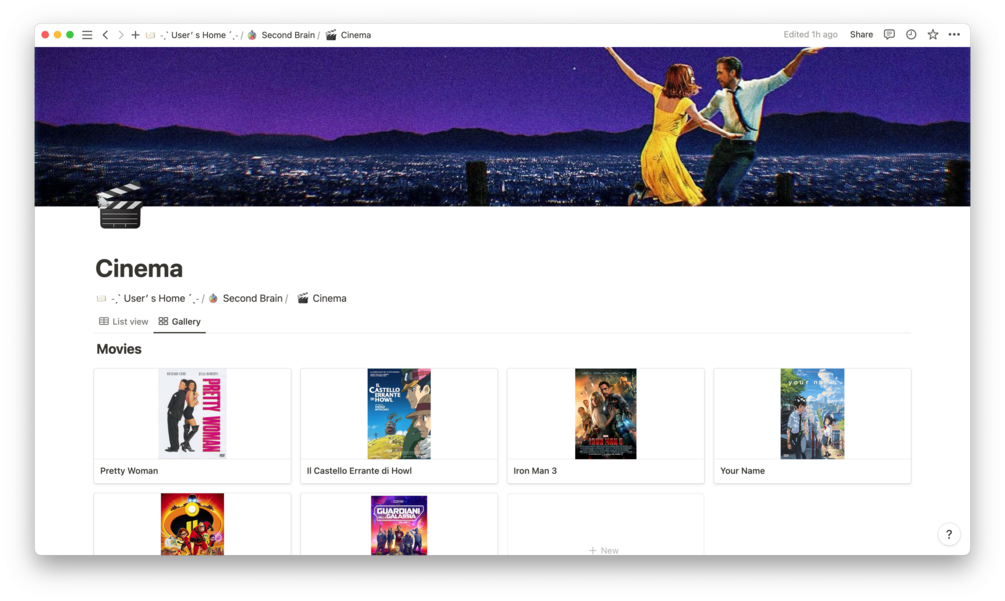
Task: Switch to the List view tab
Action: point(123,322)
